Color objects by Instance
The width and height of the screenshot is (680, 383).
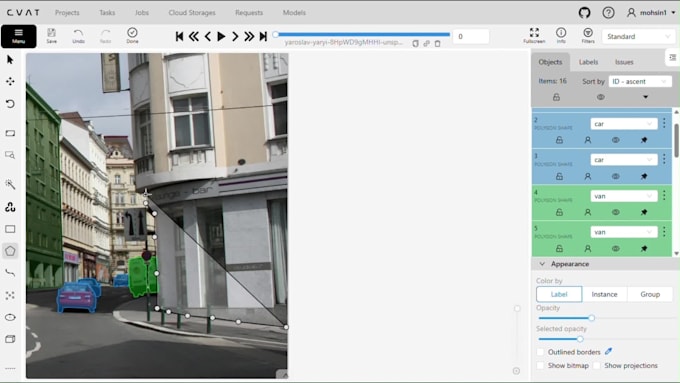(605, 294)
